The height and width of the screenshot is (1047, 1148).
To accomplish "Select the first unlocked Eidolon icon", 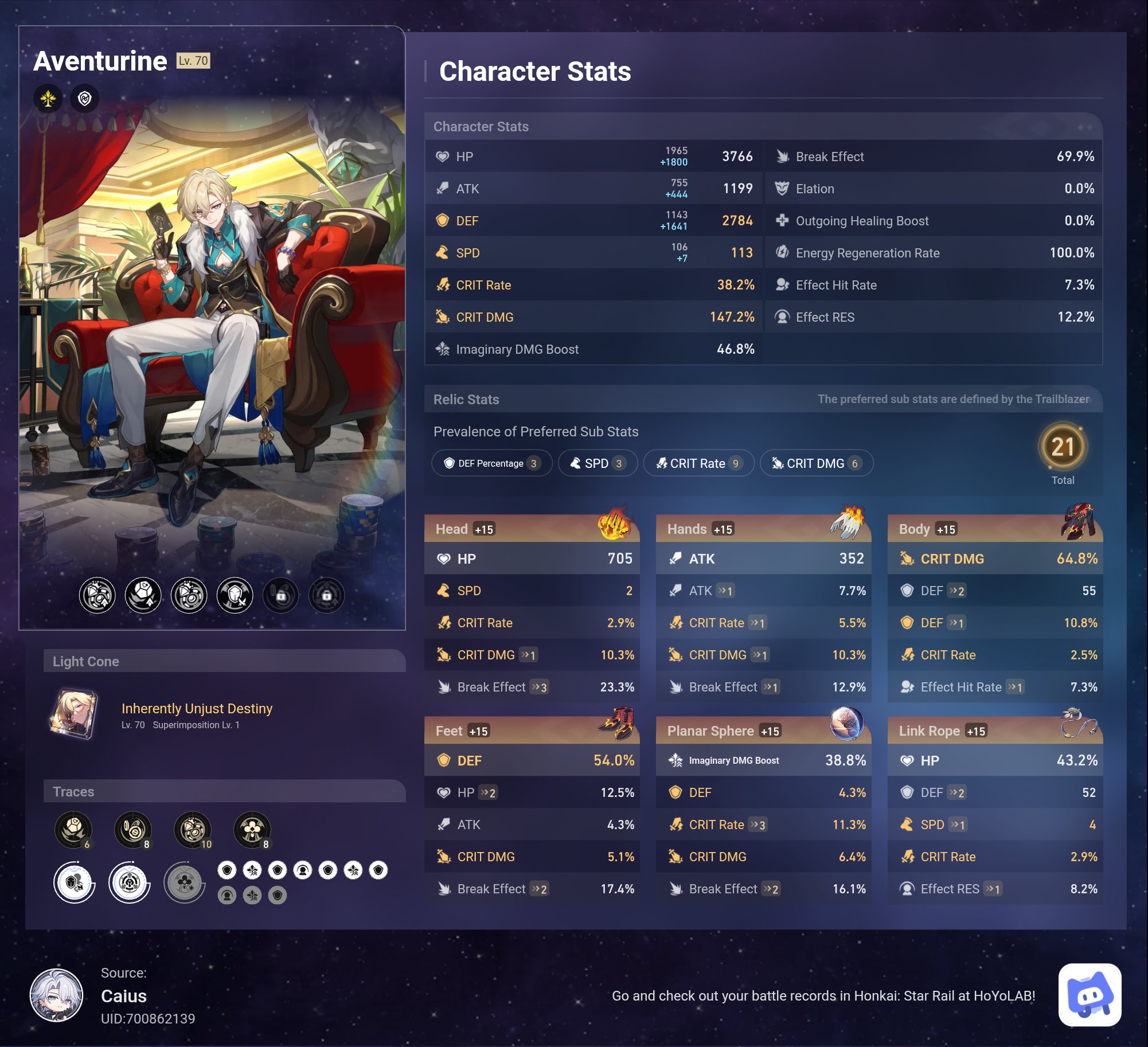I will [x=97, y=596].
